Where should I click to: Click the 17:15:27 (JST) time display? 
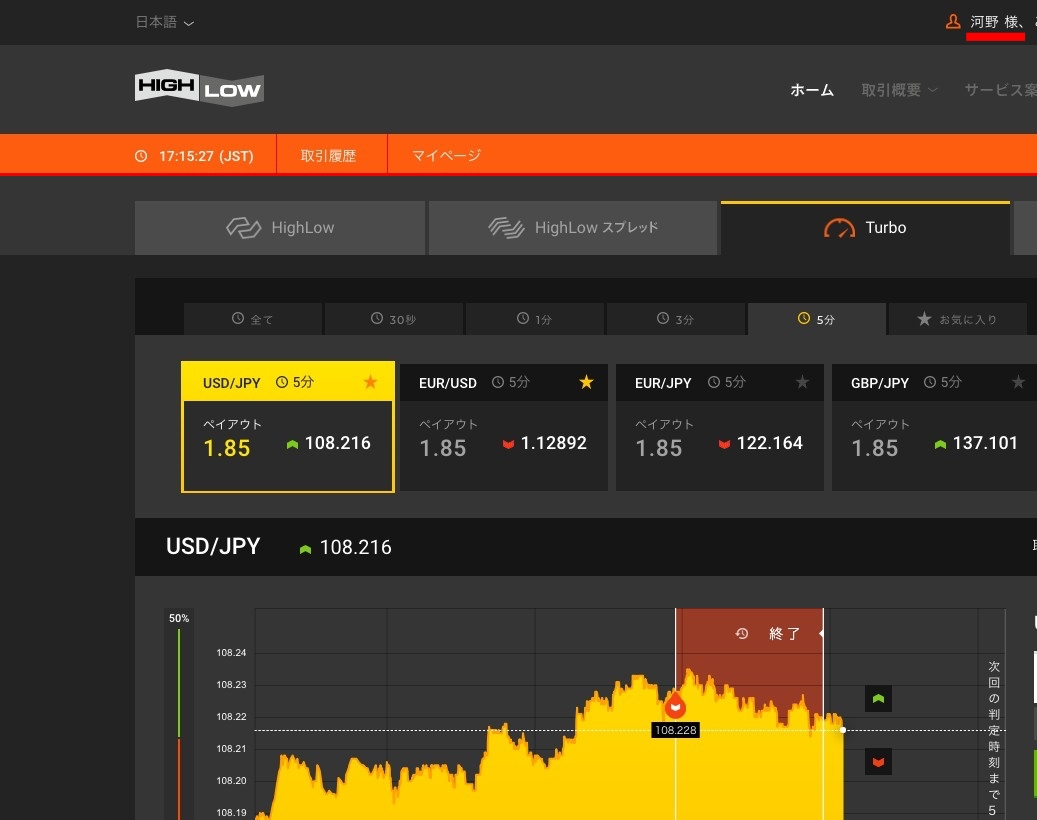click(206, 156)
